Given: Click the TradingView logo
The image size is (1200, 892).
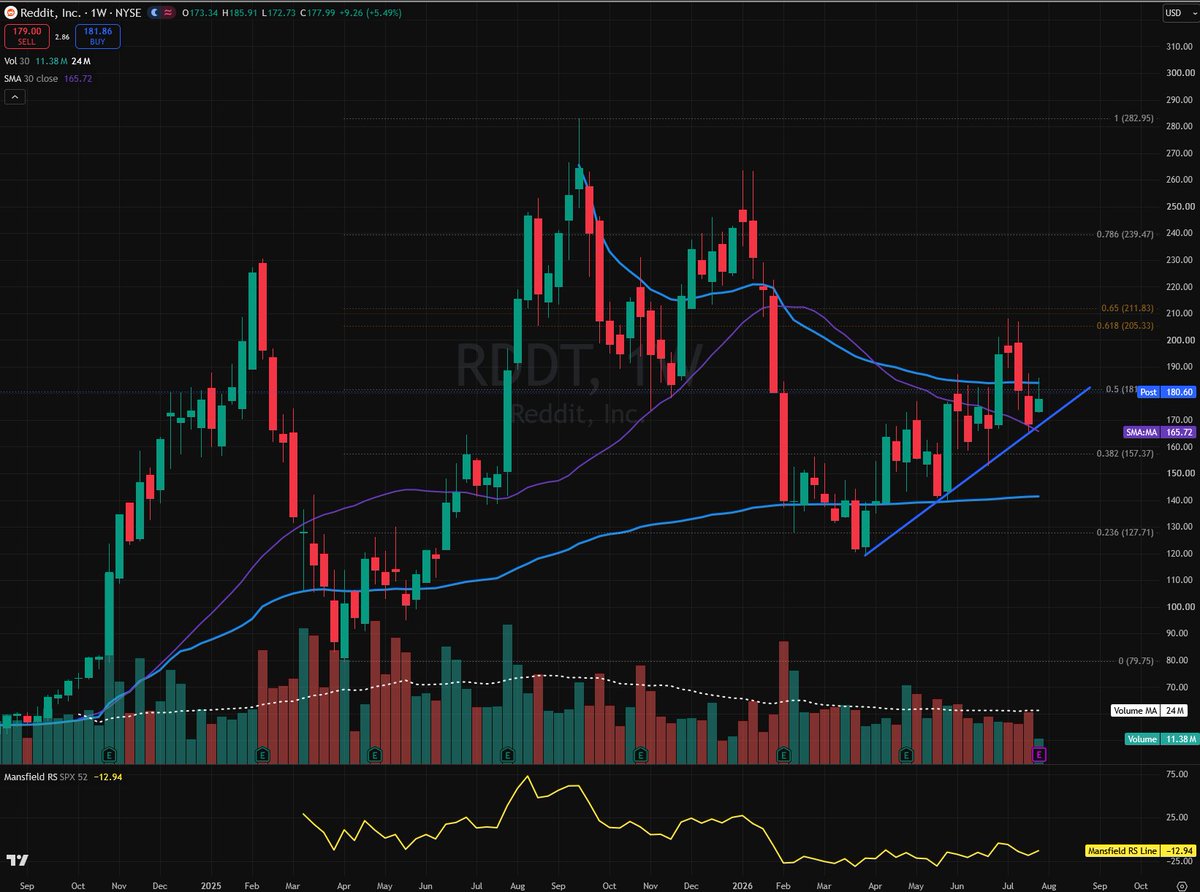Looking at the screenshot, I should (16, 859).
